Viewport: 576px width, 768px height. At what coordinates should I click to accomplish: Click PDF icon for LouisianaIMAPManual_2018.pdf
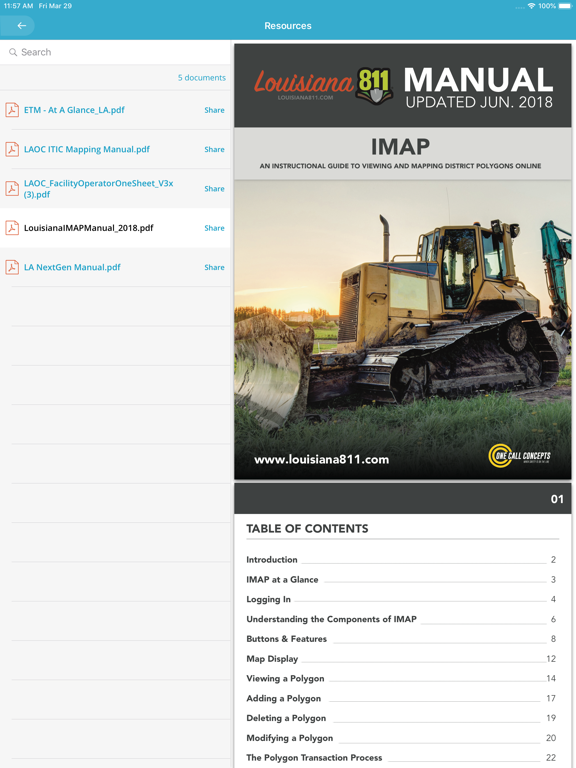[x=12, y=228]
